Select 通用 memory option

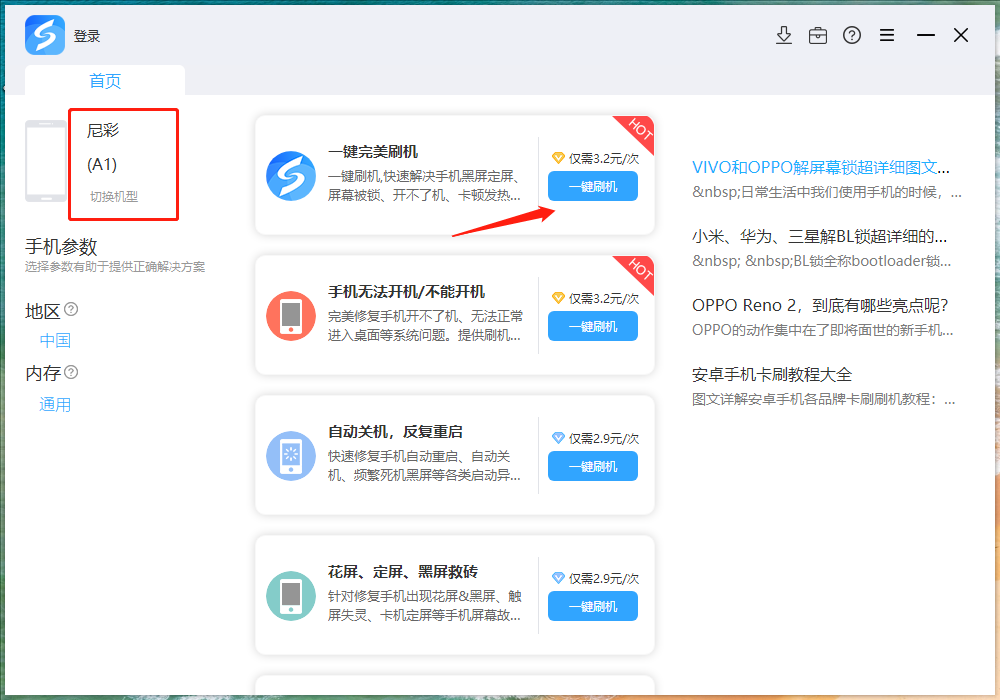click(x=55, y=405)
